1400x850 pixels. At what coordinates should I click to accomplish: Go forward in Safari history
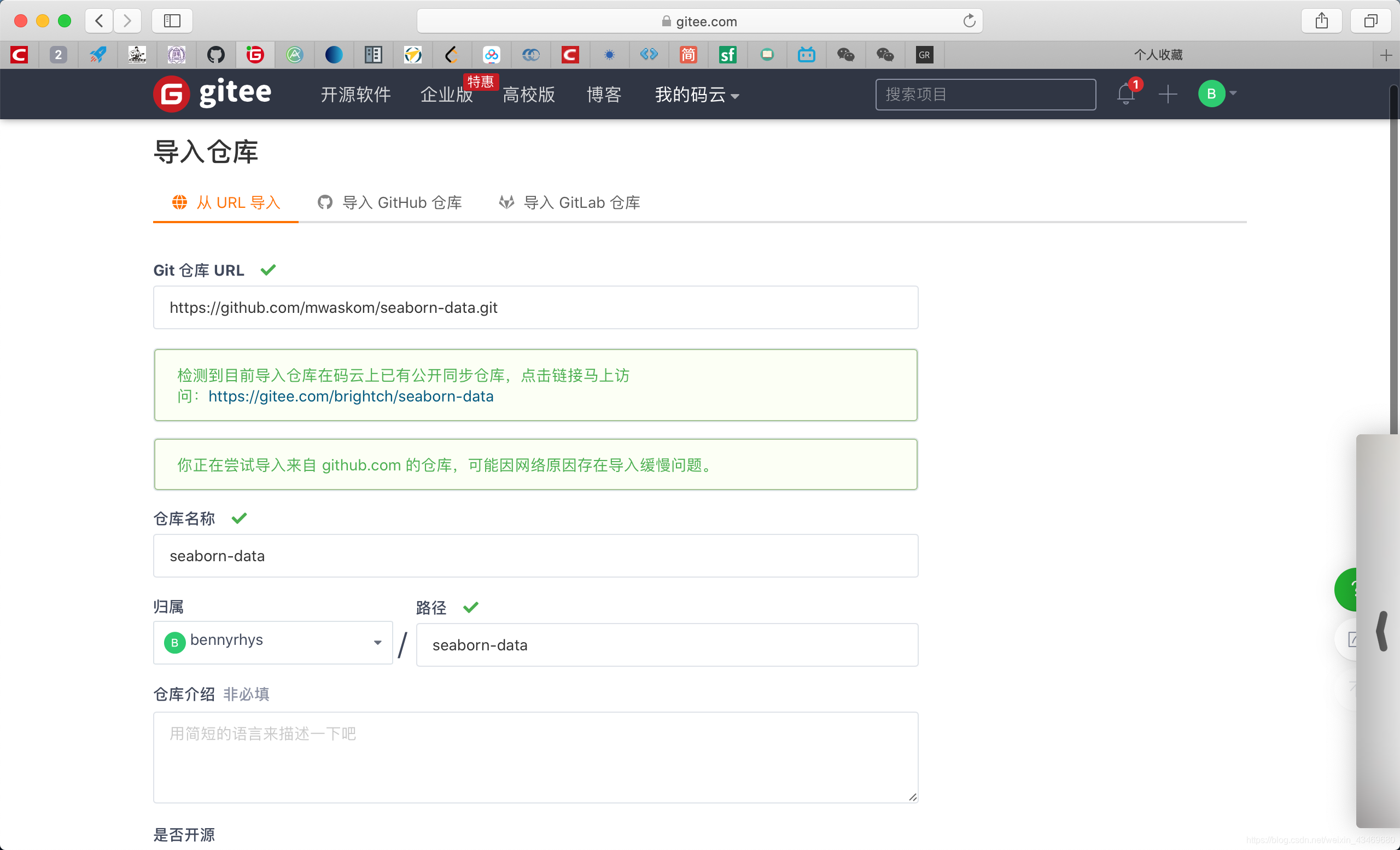point(127,21)
